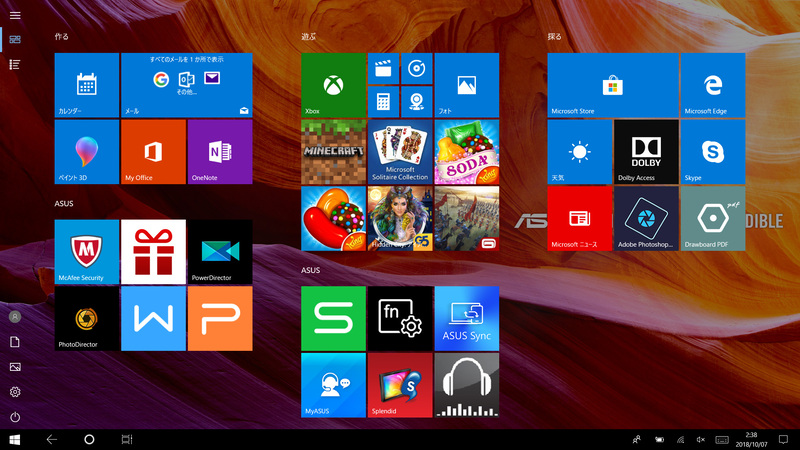This screenshot has height=450, width=800.
Task: Open OneNote tile
Action: point(220,152)
